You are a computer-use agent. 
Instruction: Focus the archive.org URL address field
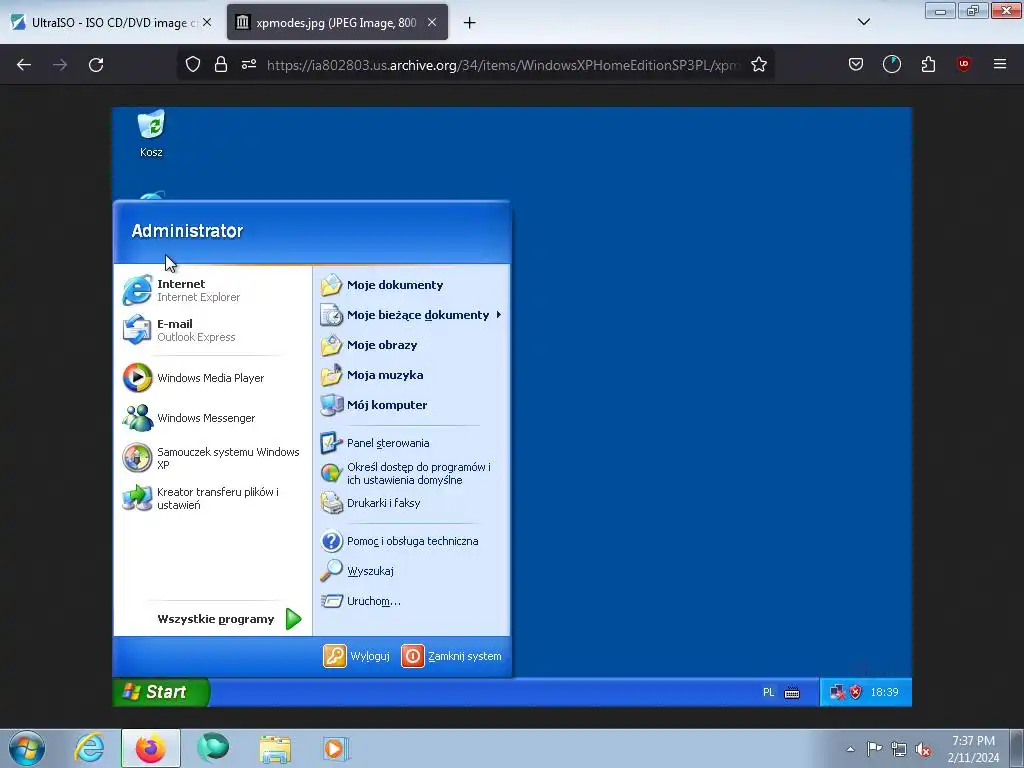(x=503, y=65)
